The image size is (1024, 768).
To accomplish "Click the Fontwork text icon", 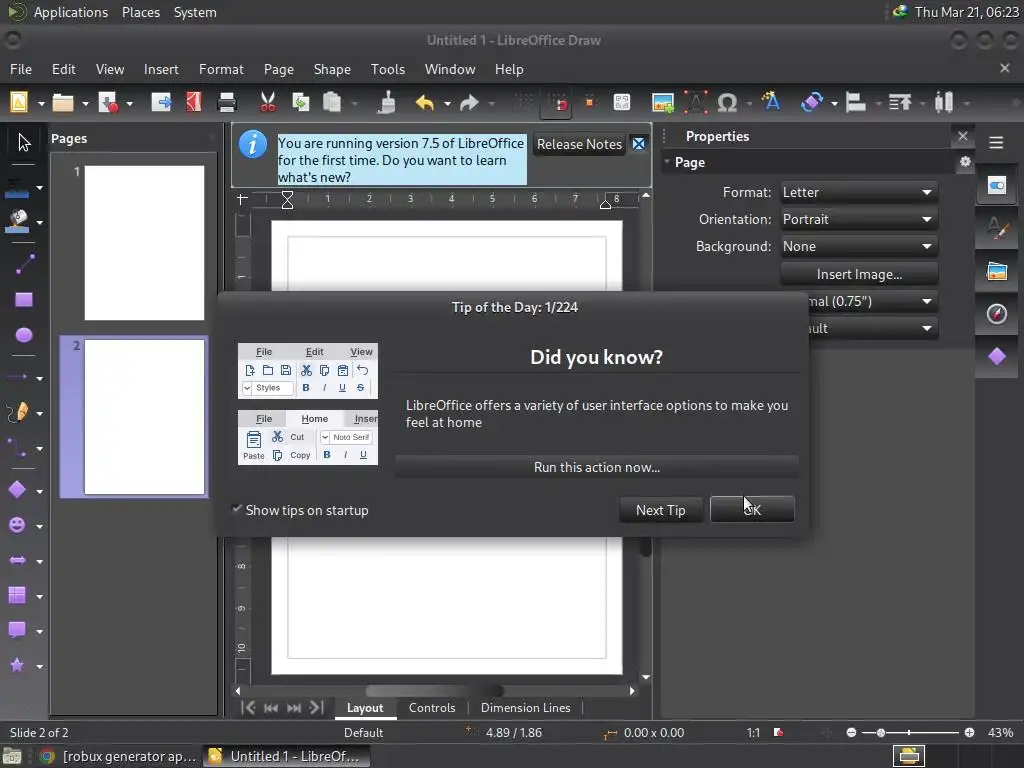I will (x=771, y=101).
